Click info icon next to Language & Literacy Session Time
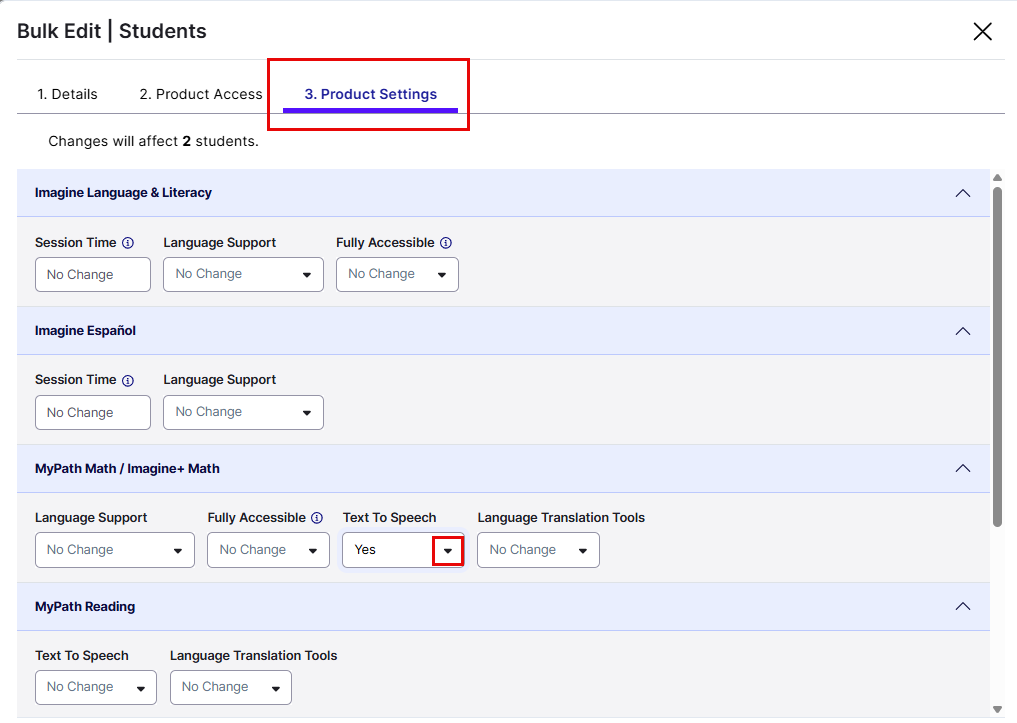This screenshot has height=723, width=1017. coord(127,243)
